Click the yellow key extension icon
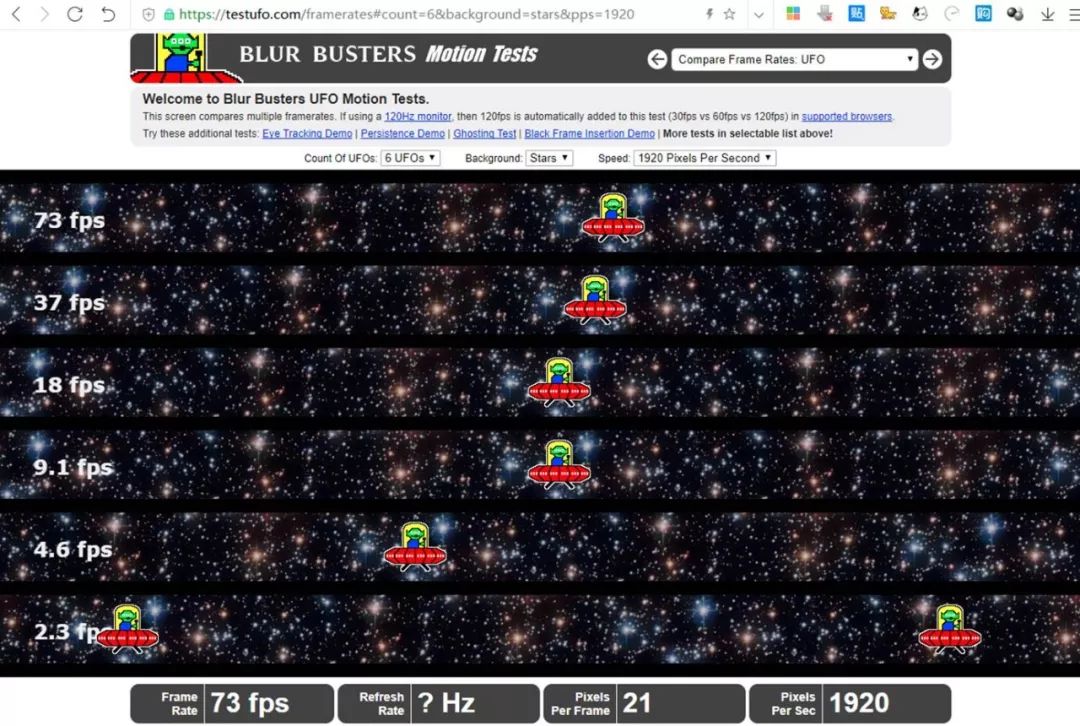The image size is (1080, 726). click(x=888, y=14)
